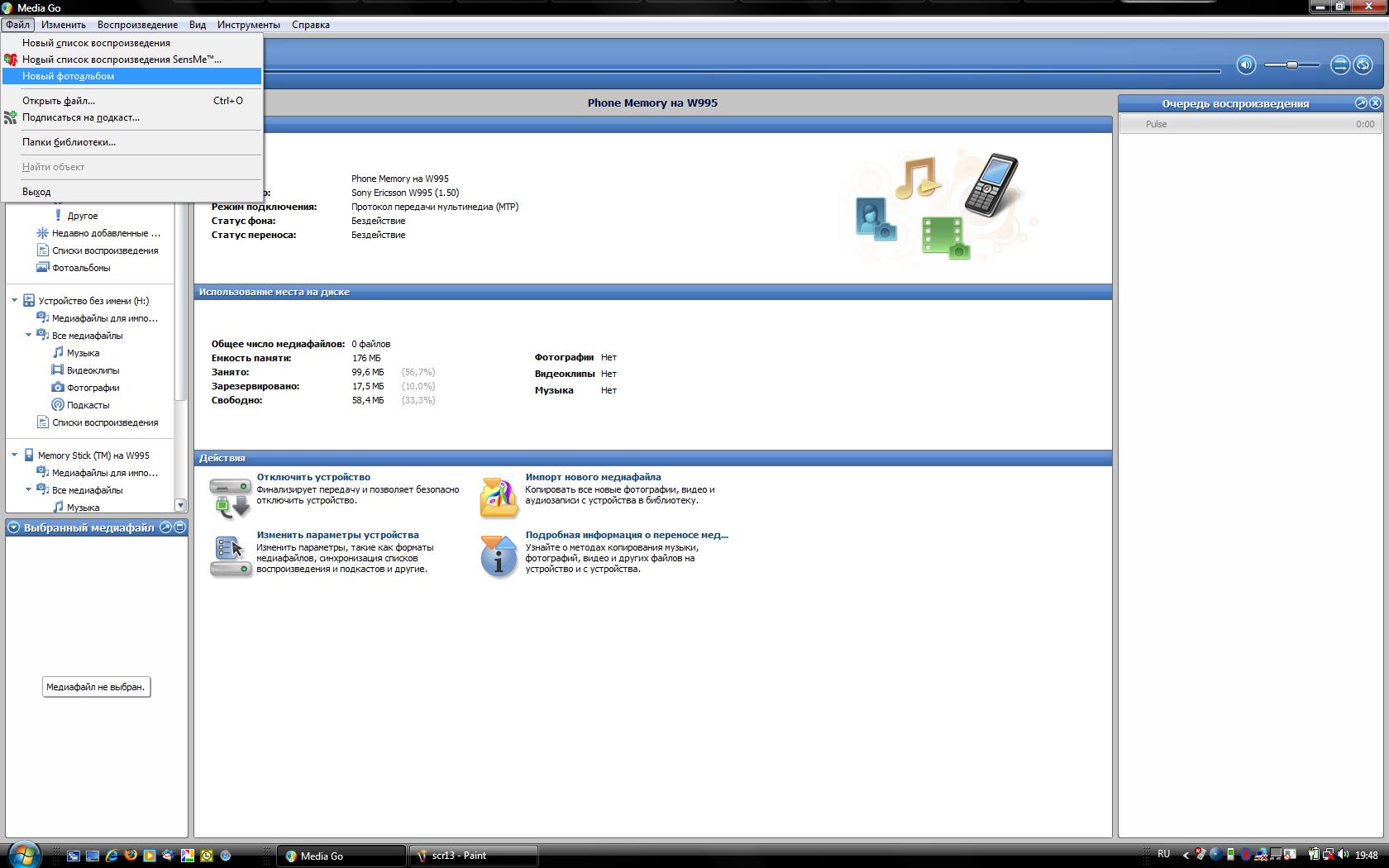Screen dimensions: 1389x868
Task: Switch to scr13 - Paint taskbar button
Action: (474, 856)
